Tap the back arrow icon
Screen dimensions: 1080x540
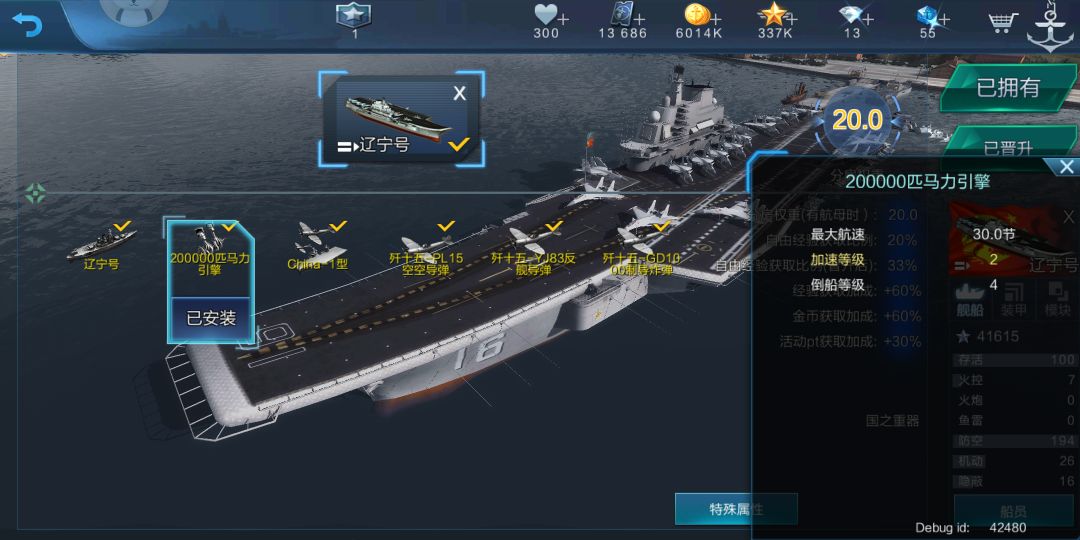[28, 24]
